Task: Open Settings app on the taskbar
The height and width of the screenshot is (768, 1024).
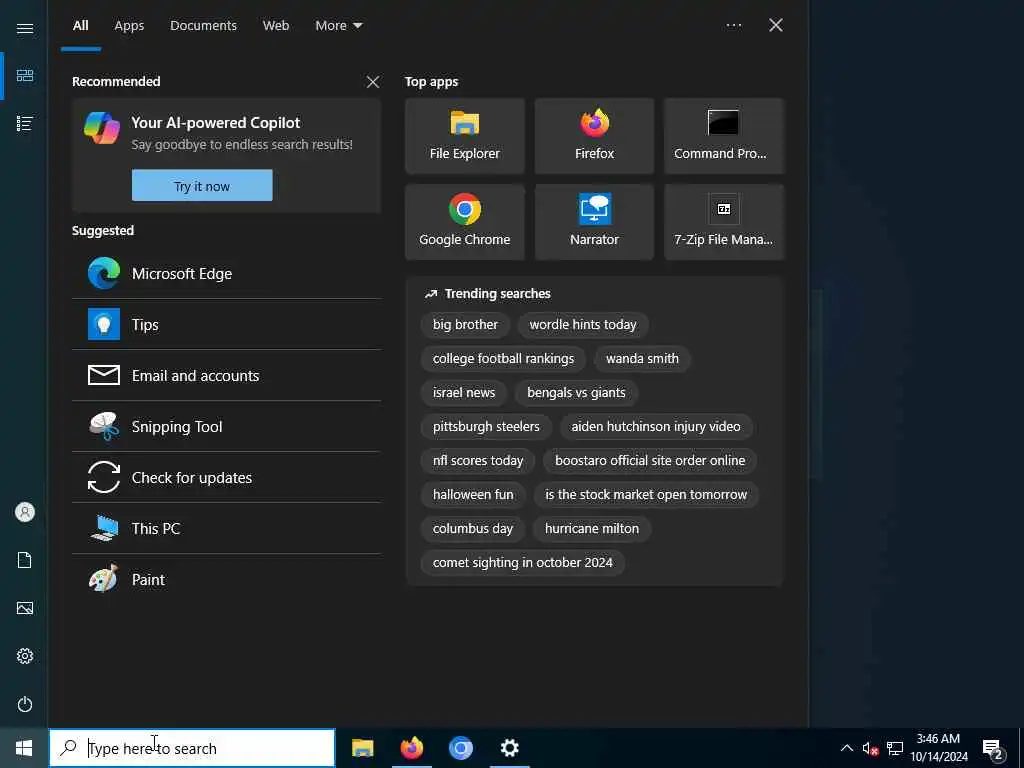Action: [x=509, y=748]
